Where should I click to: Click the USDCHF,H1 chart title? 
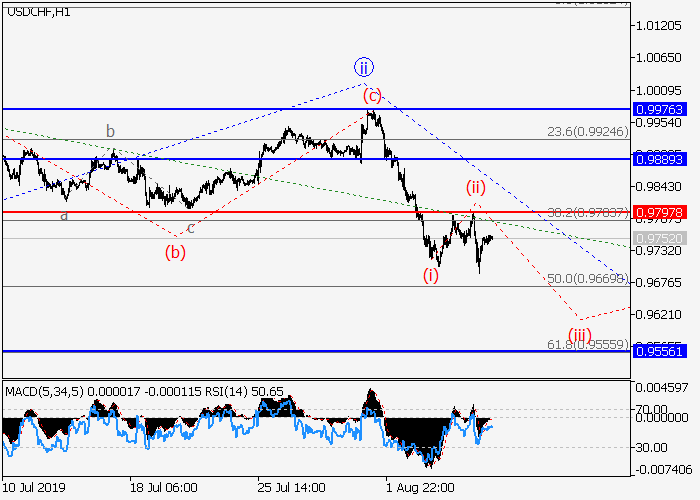tap(35, 10)
